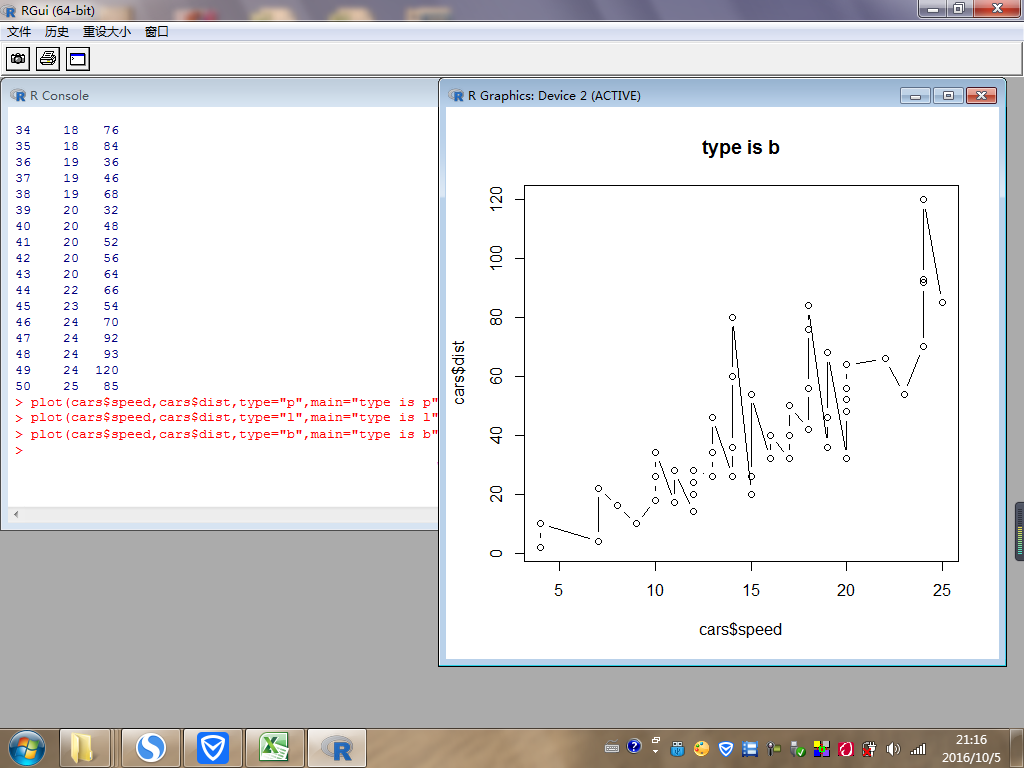This screenshot has height=768, width=1024.
Task: Click the return-focus-to-console toolbar icon
Action: point(78,59)
